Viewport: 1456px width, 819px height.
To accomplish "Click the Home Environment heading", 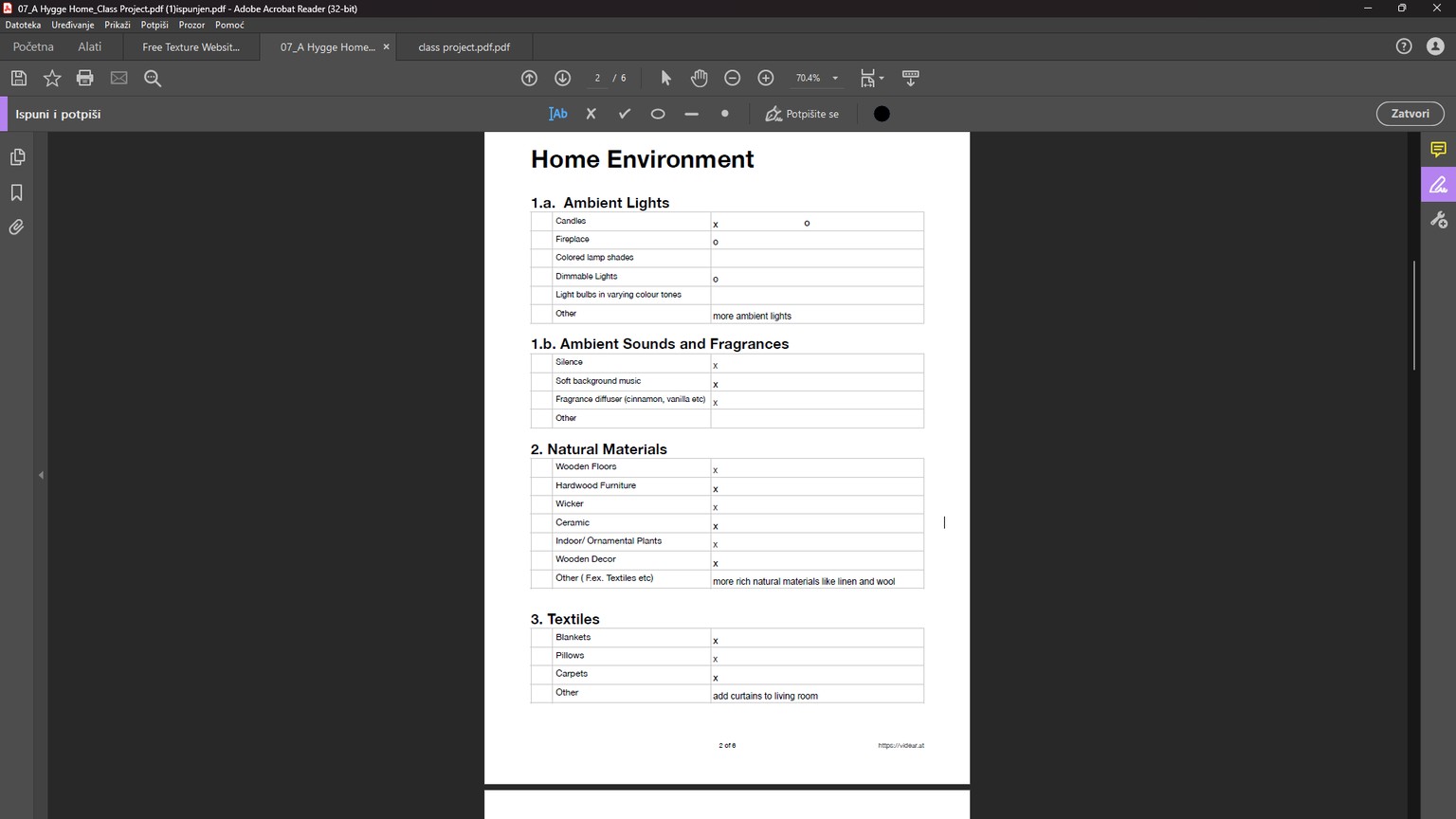I will 643,159.
